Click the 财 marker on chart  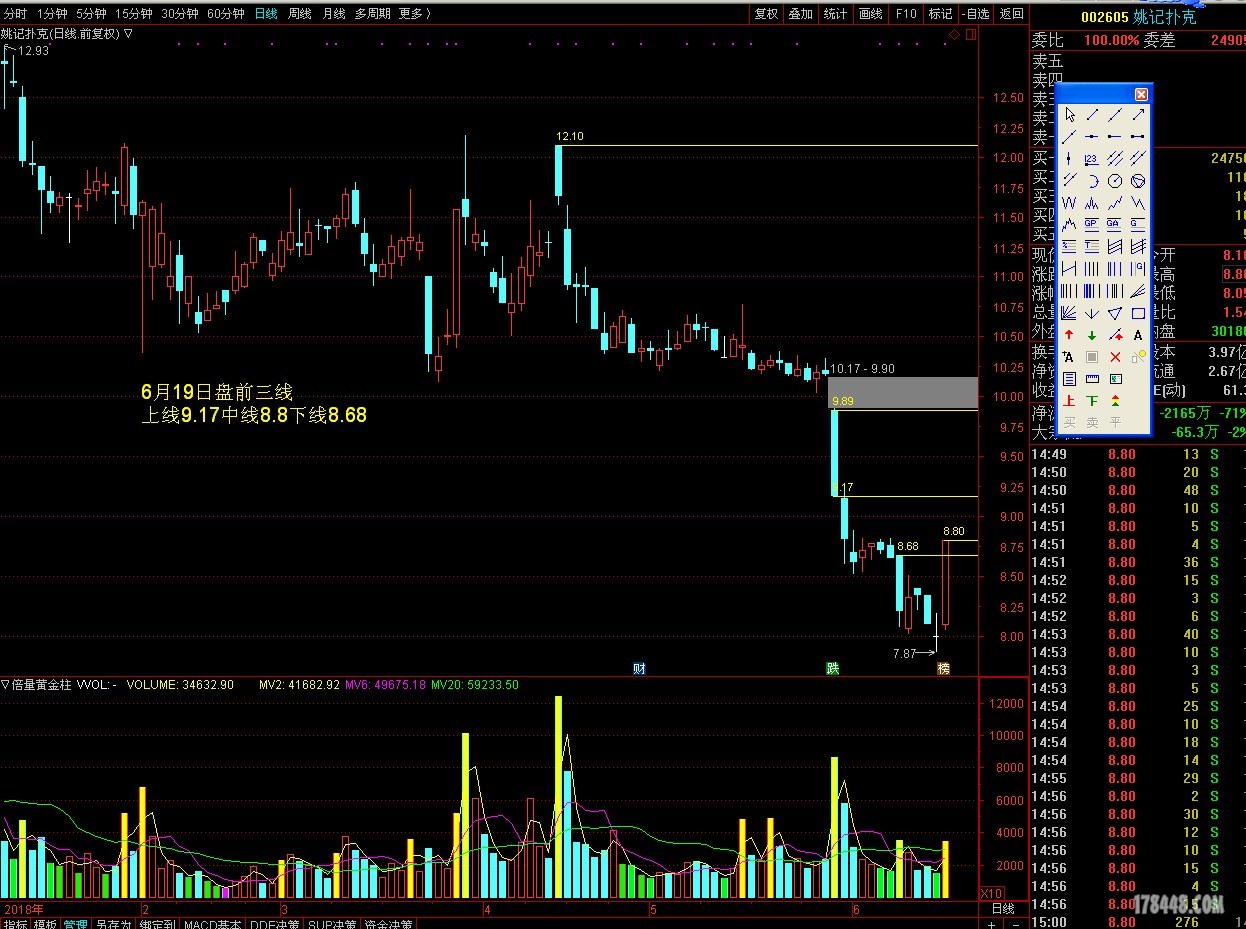click(x=639, y=668)
